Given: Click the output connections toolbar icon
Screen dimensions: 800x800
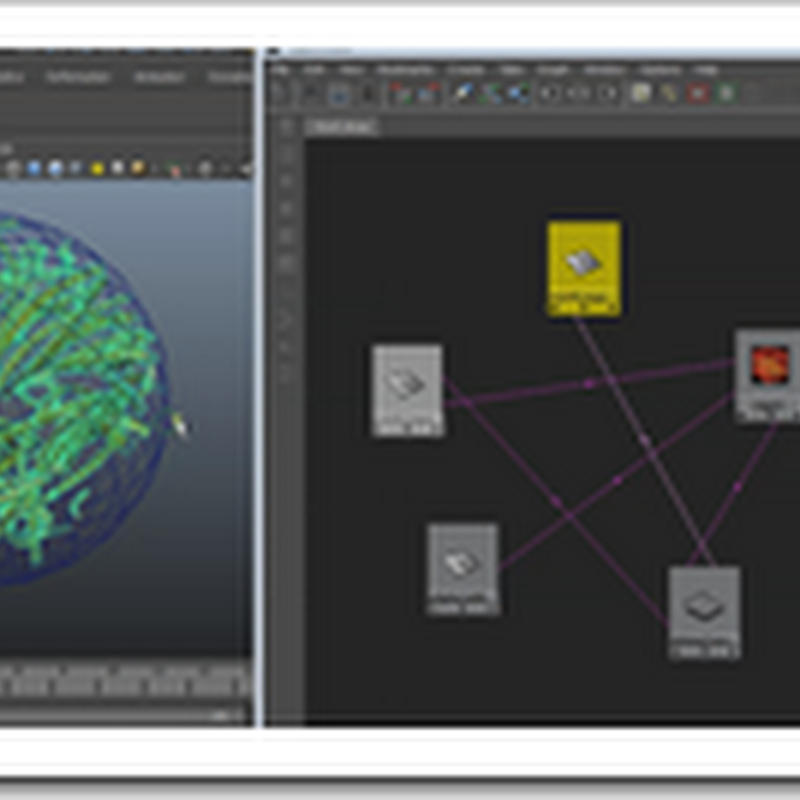Looking at the screenshot, I should tap(518, 94).
